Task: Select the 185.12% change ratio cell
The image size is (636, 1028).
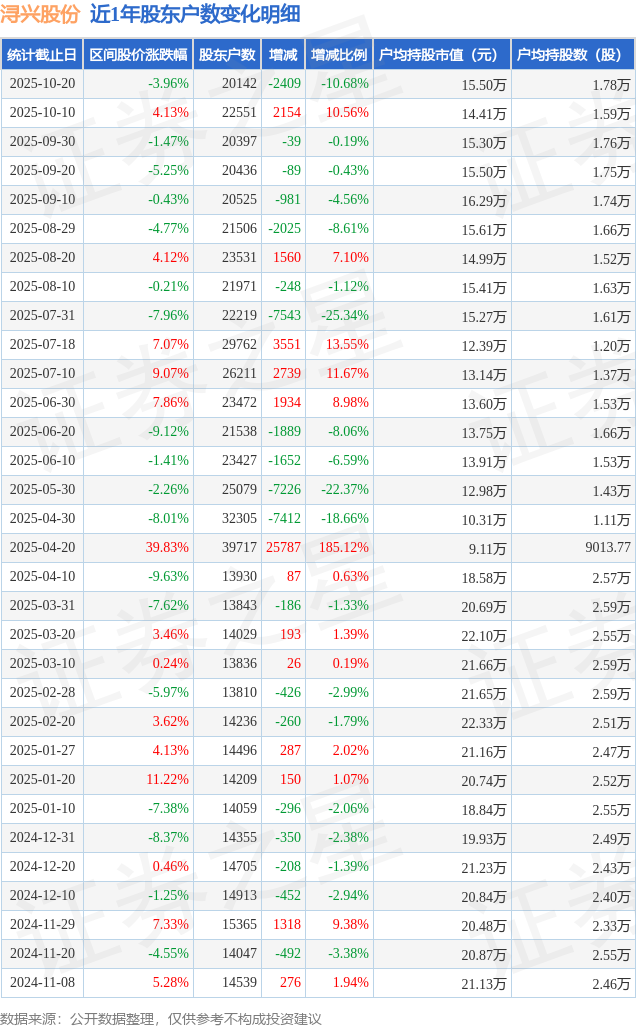Action: pyautogui.click(x=345, y=547)
